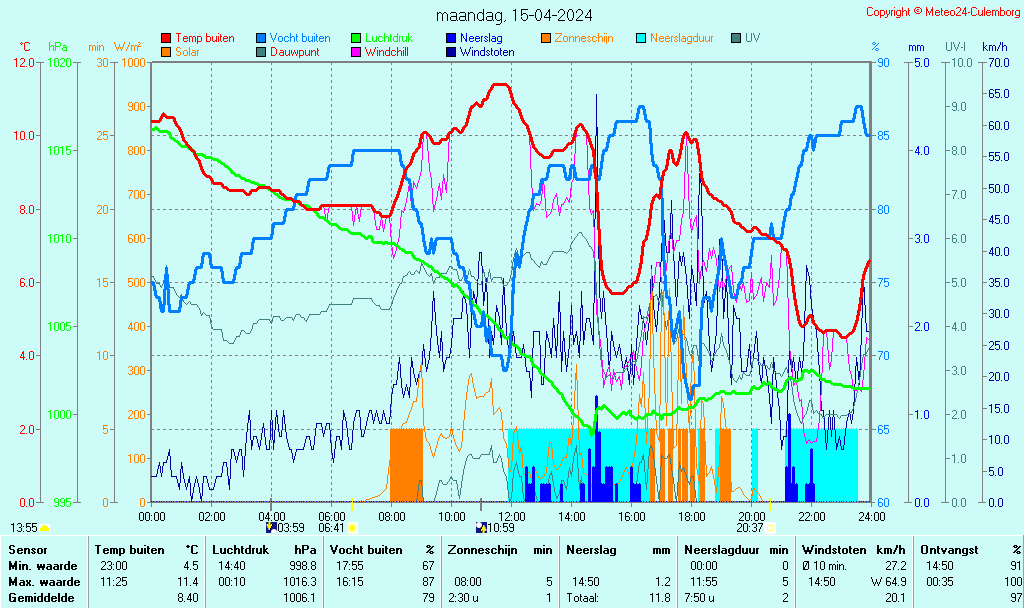Click the chart title maandag, 15-04-2024
This screenshot has width=1026, height=608.
pos(514,15)
